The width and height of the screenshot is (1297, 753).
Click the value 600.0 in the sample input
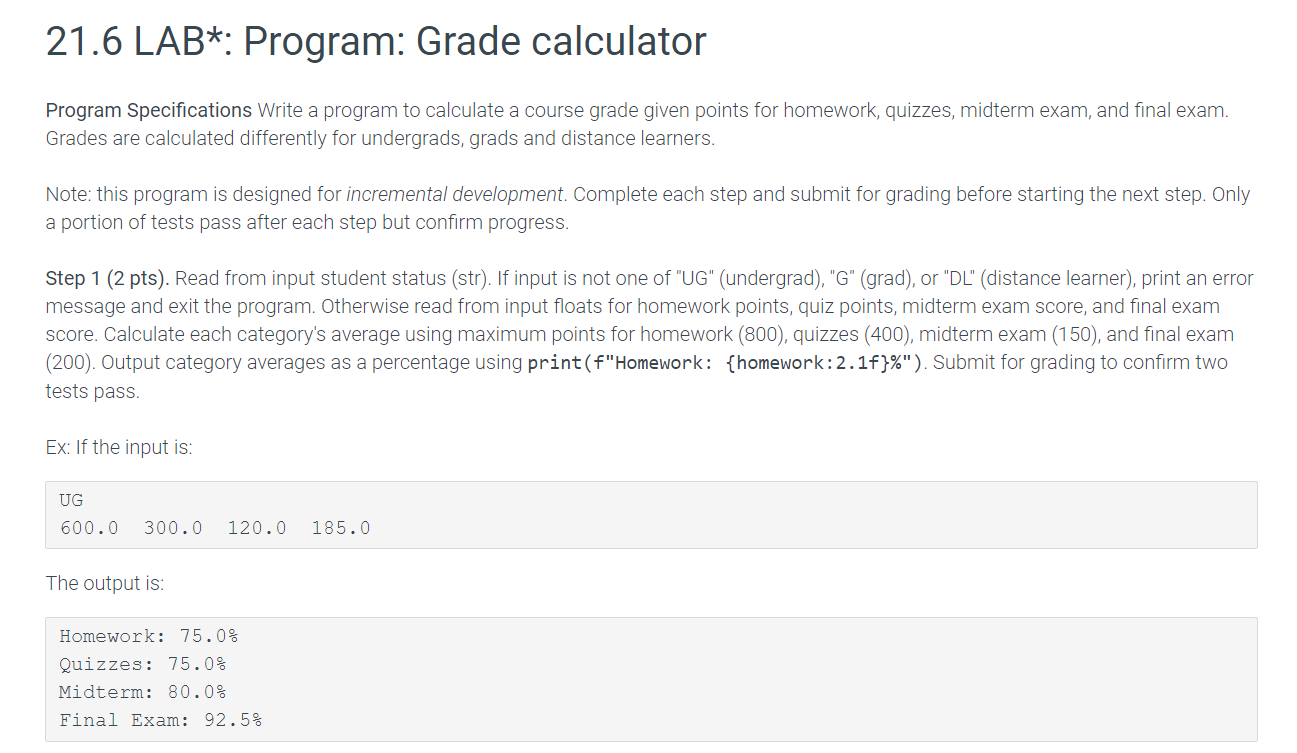[89, 528]
